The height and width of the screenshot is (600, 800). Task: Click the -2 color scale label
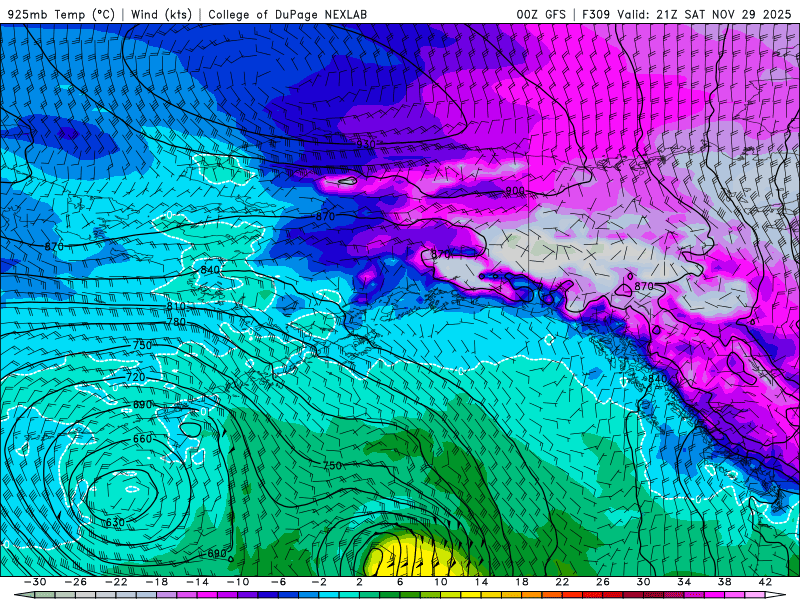(x=319, y=582)
